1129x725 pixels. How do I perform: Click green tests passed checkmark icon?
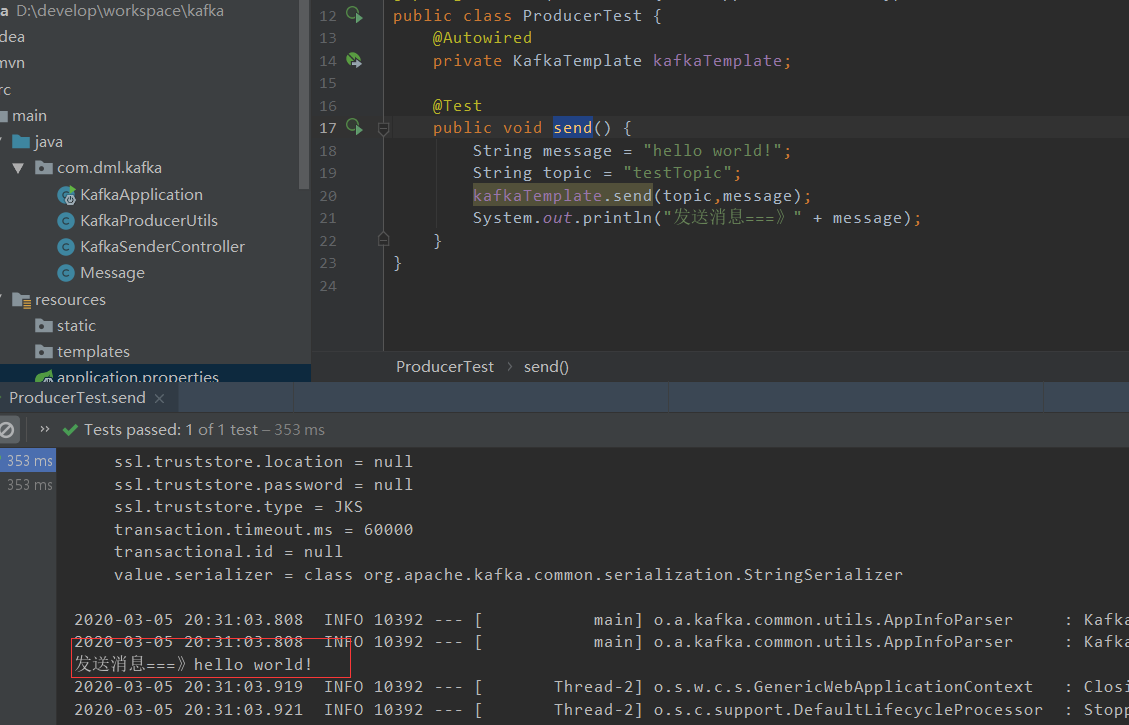(x=70, y=430)
